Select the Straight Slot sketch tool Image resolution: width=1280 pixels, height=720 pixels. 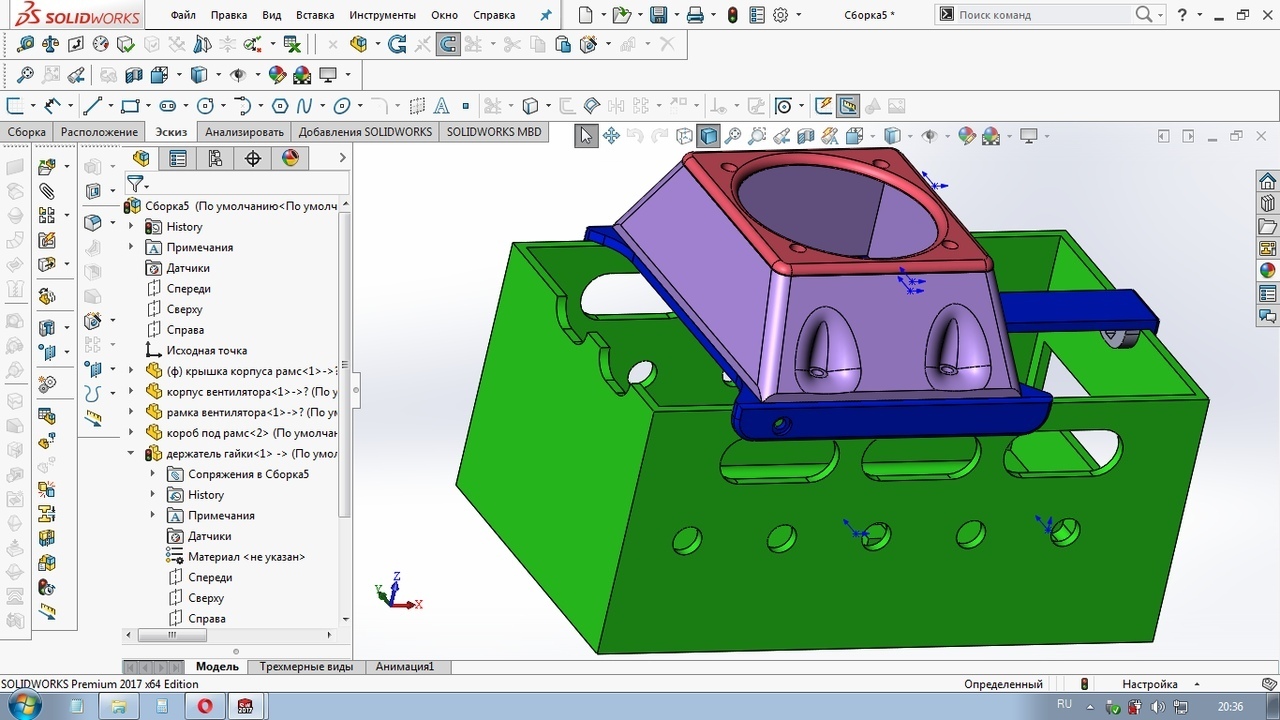[x=168, y=105]
